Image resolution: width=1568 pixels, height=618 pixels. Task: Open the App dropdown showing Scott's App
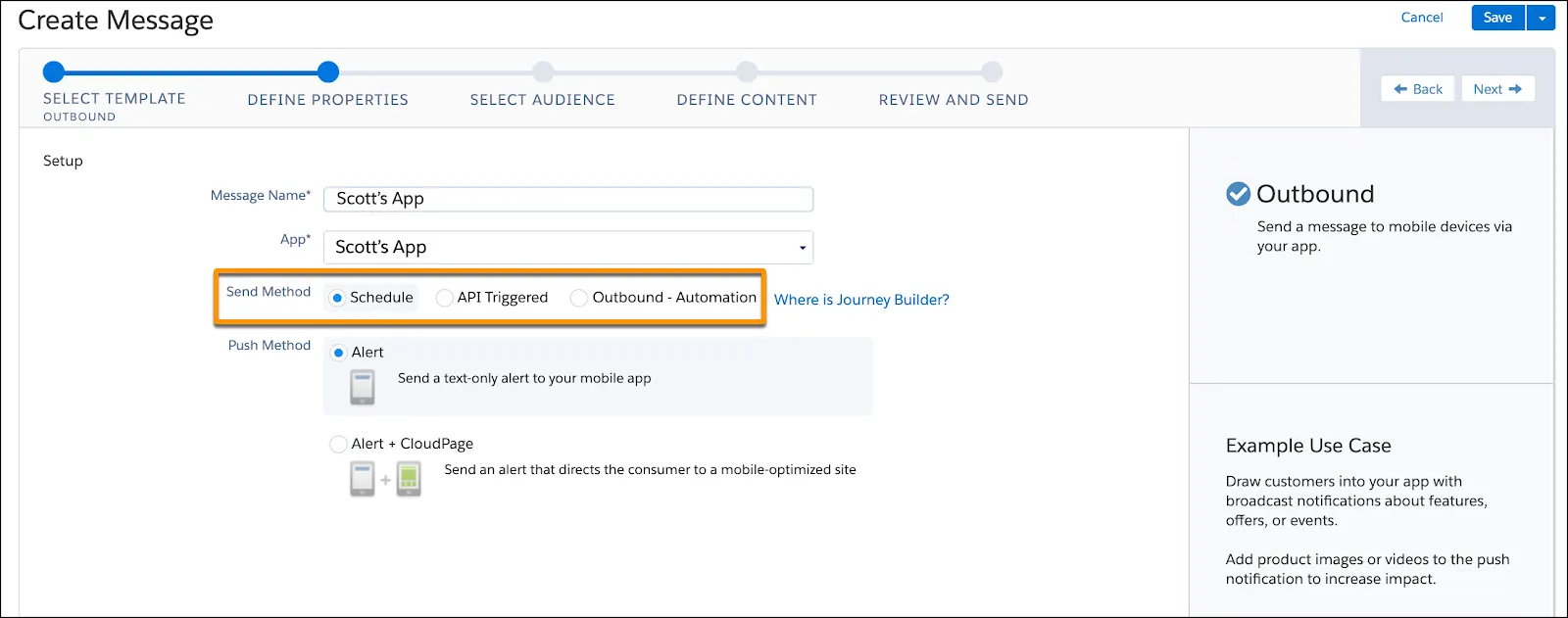[x=568, y=247]
